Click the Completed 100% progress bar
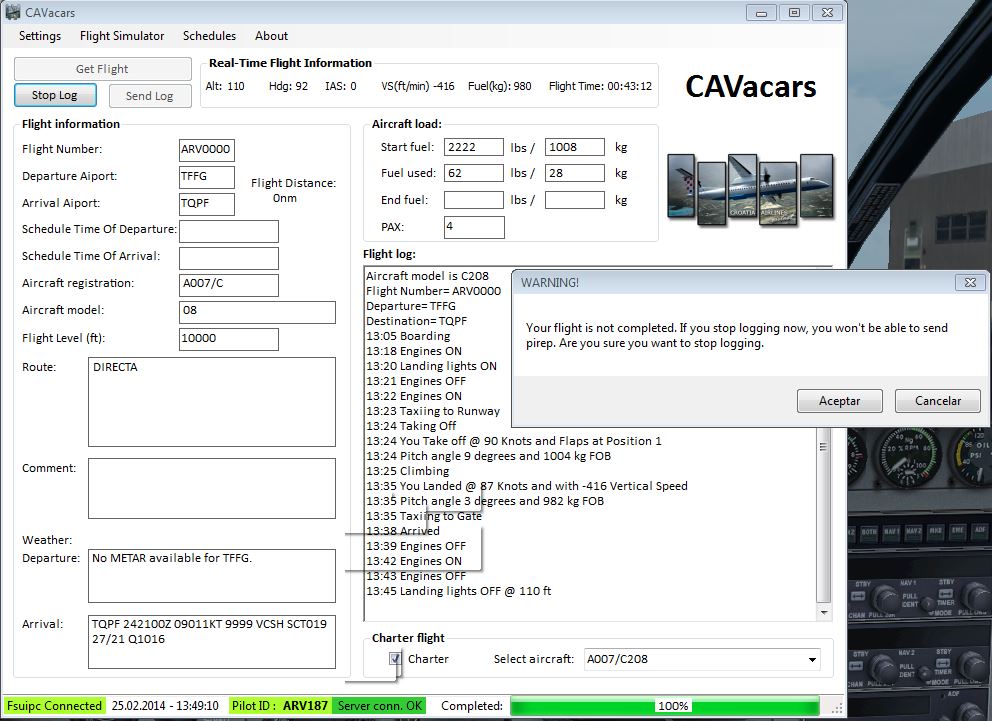 coord(665,706)
